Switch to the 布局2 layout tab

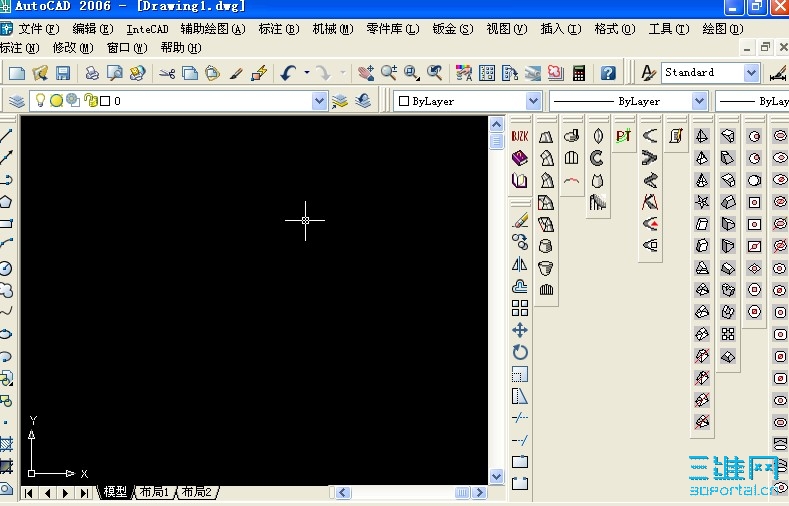pos(197,491)
